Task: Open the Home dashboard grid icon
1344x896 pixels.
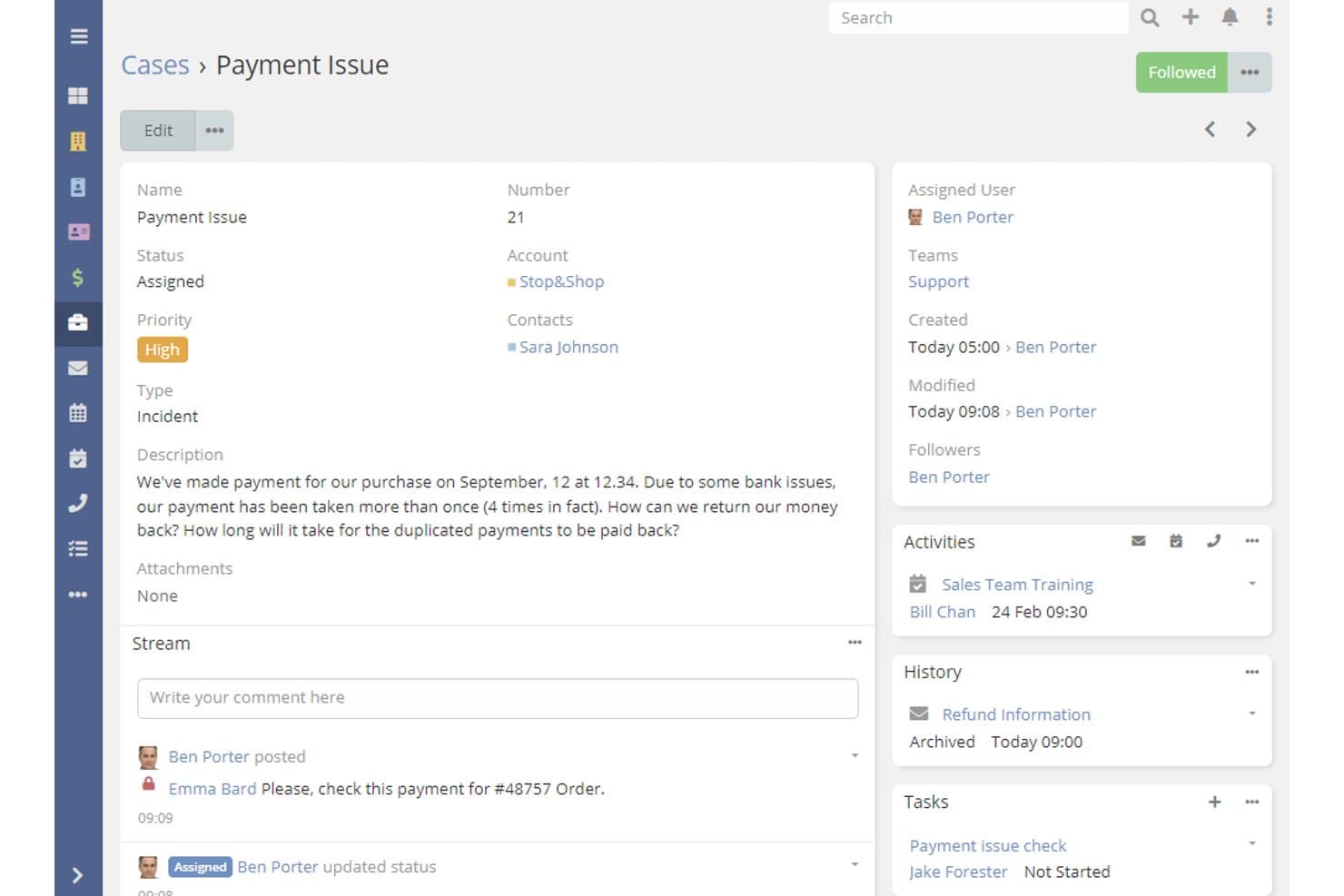Action: click(x=78, y=95)
